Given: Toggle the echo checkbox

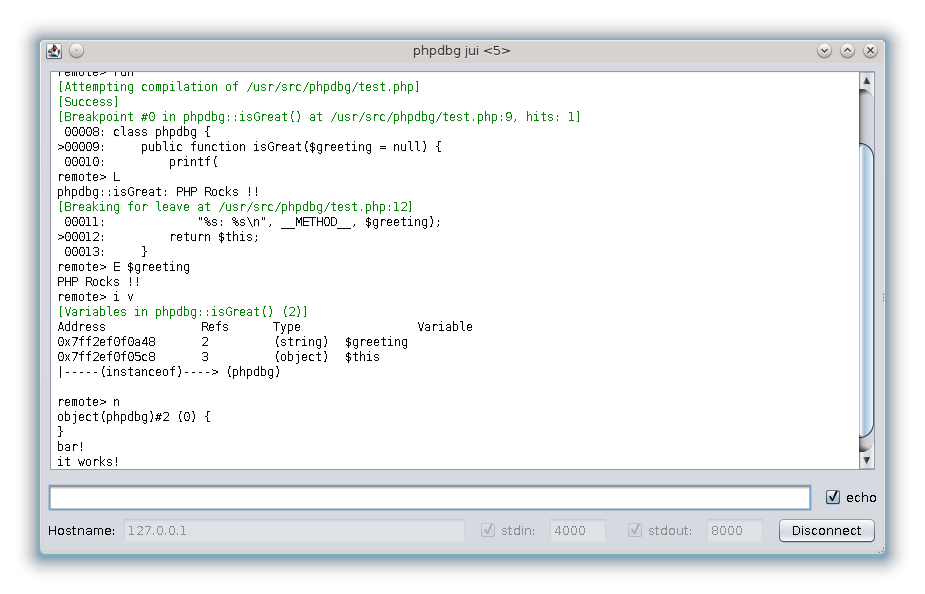Looking at the screenshot, I should (833, 497).
